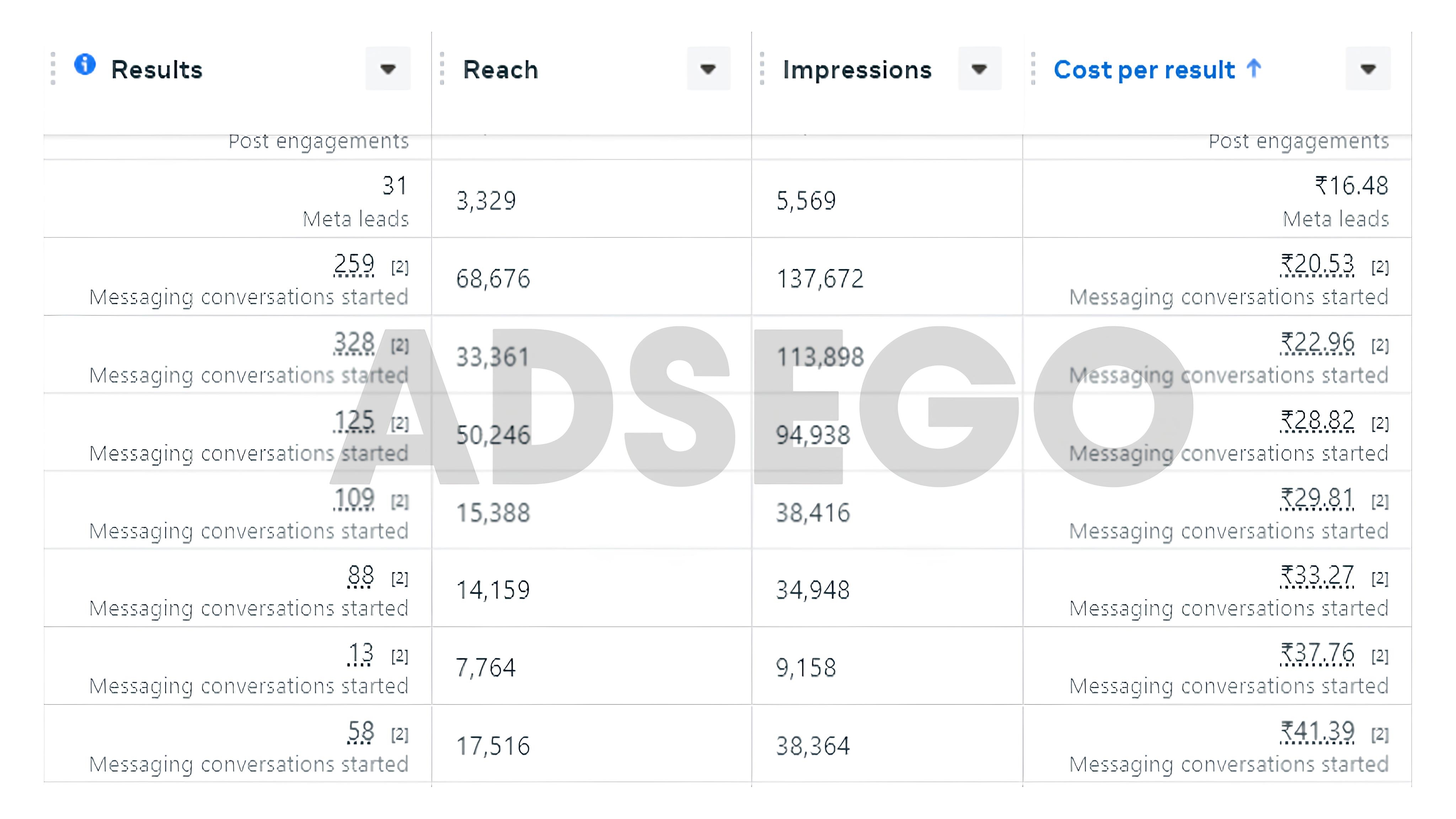Select impressions value 38,364
1456x819 pixels.
(x=813, y=746)
